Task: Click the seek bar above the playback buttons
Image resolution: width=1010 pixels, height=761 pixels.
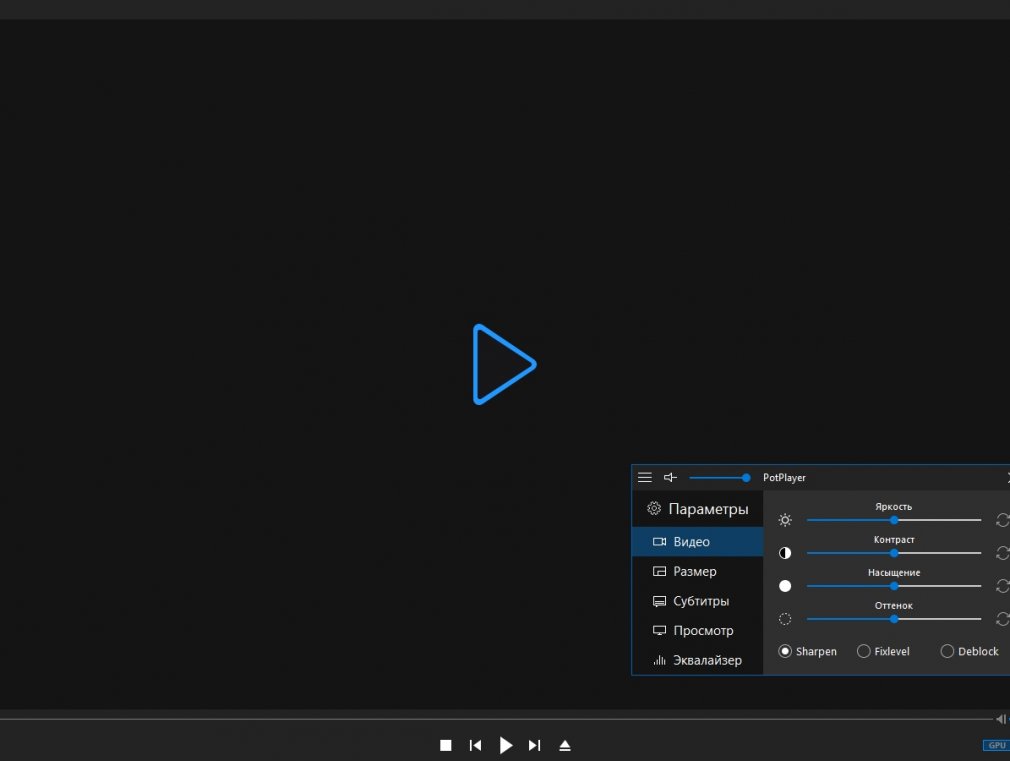Action: coord(496,719)
